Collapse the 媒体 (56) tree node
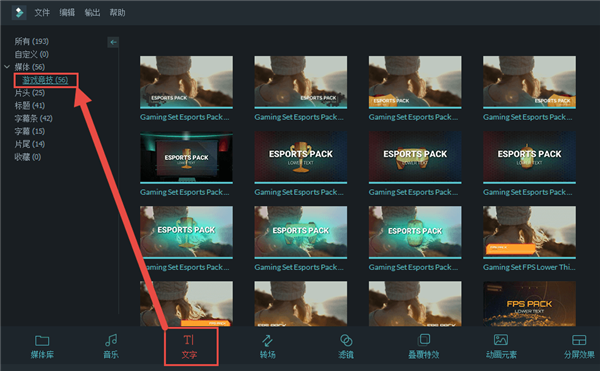The width and height of the screenshot is (600, 371). click(x=7, y=67)
